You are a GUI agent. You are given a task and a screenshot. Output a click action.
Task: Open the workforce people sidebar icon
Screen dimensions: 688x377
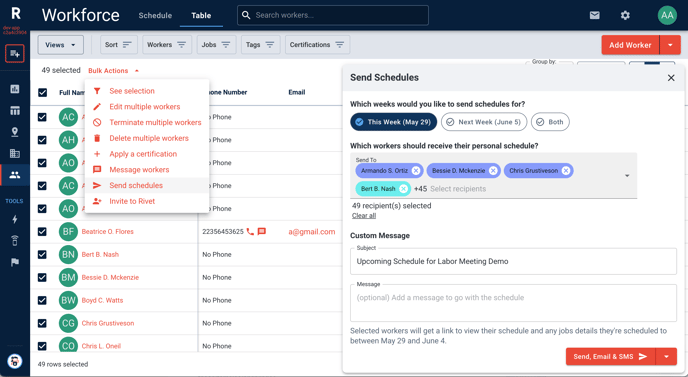click(x=15, y=175)
